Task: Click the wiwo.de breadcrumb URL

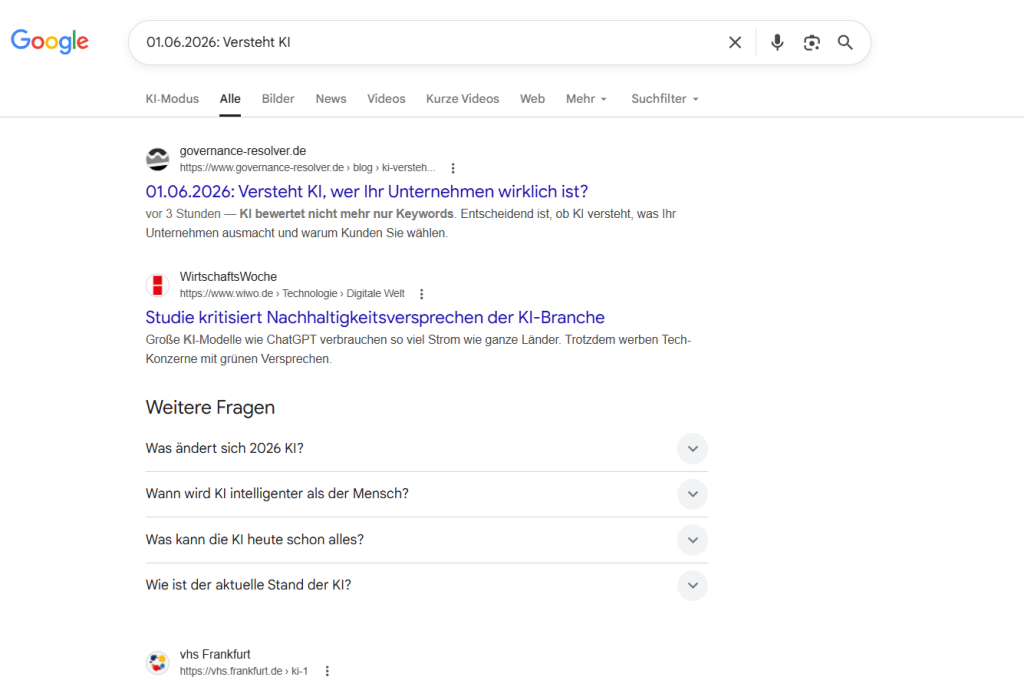Action: point(292,294)
